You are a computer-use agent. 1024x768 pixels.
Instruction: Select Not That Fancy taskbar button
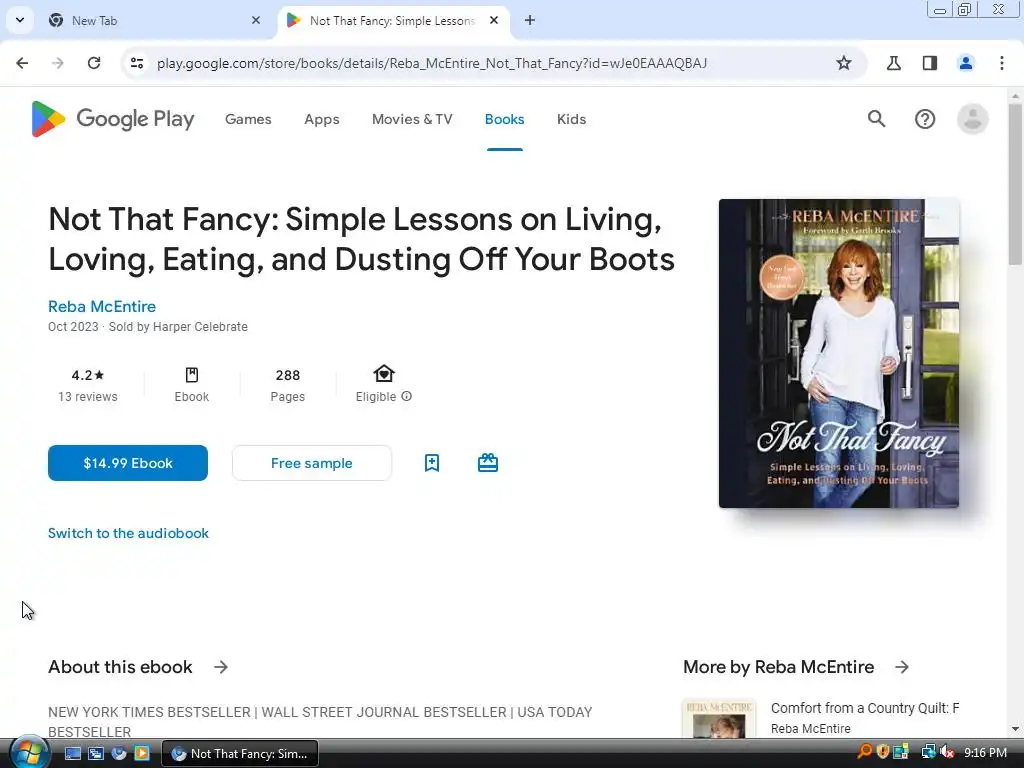click(240, 754)
